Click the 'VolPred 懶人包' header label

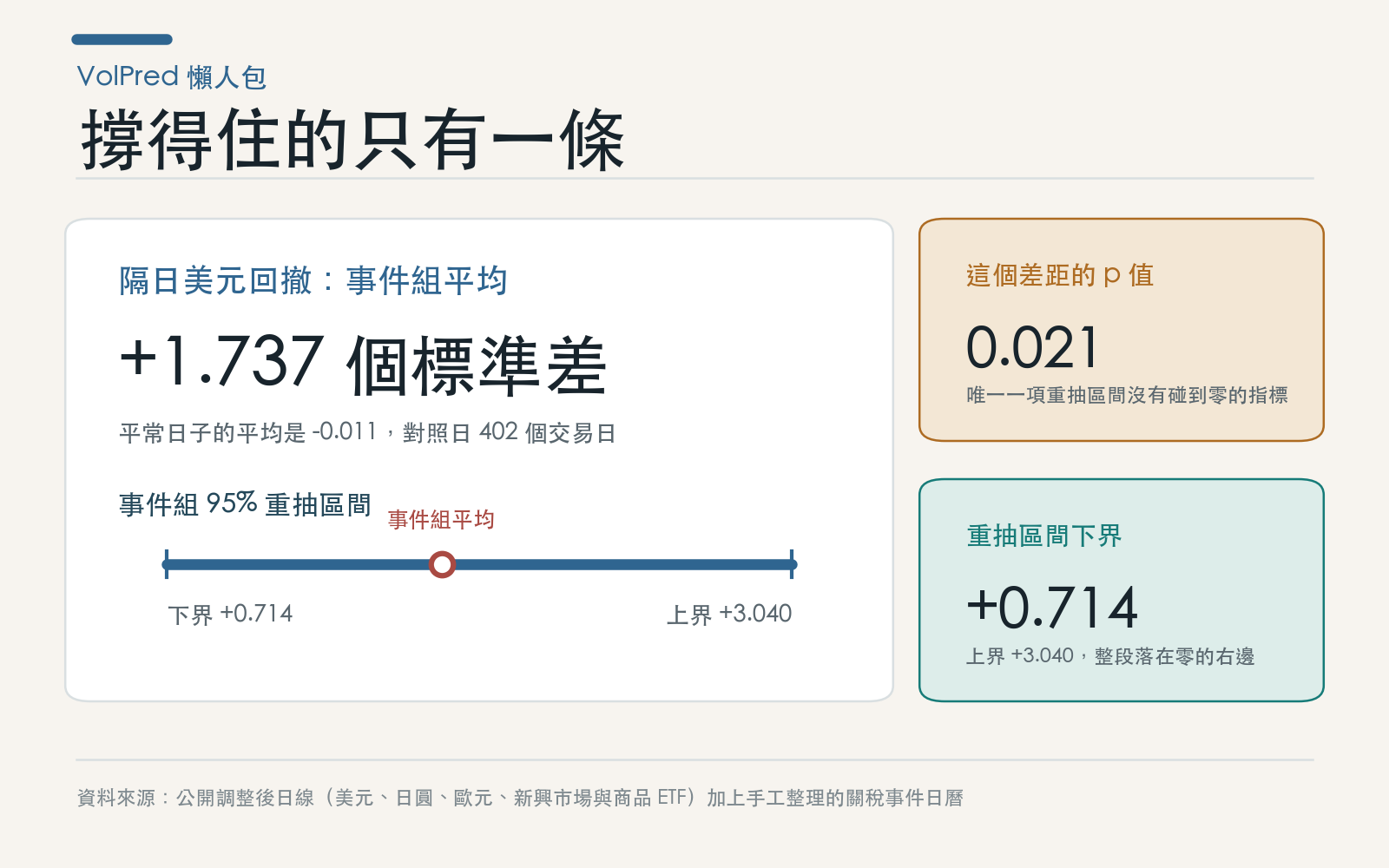click(172, 77)
